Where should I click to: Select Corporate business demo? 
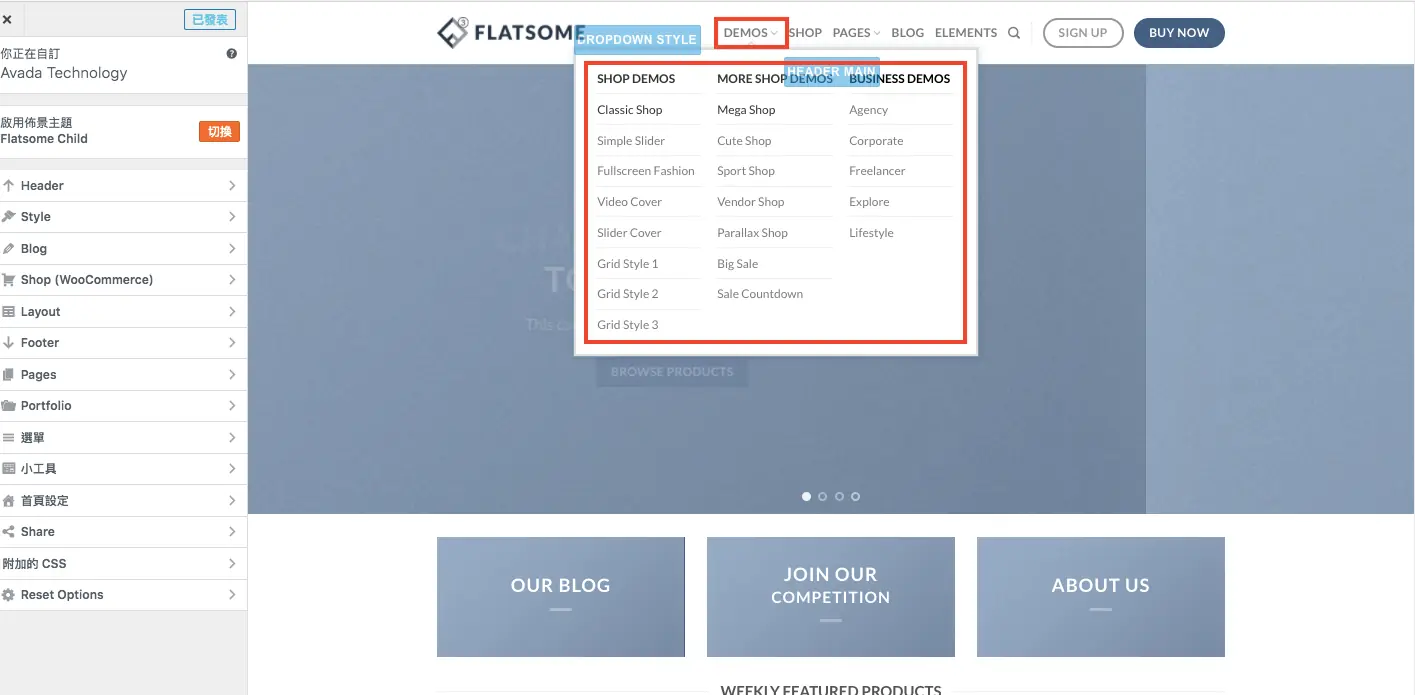pos(876,141)
